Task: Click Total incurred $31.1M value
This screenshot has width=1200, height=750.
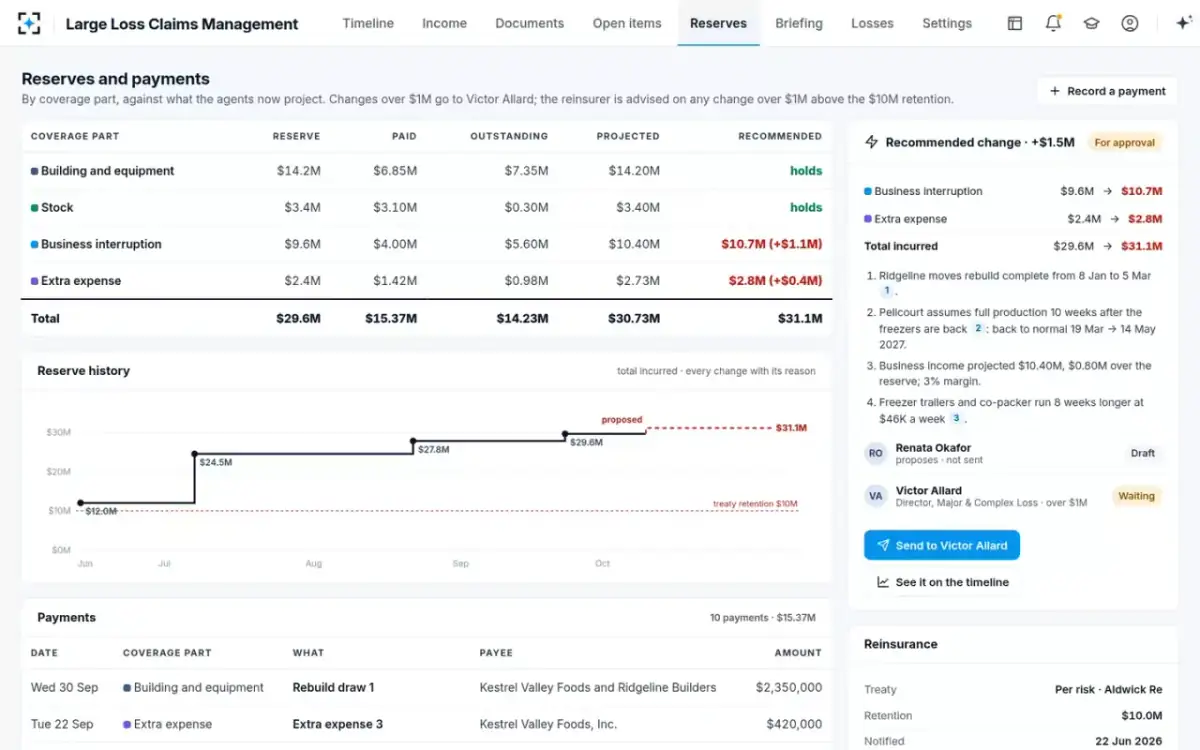Action: point(1141,246)
